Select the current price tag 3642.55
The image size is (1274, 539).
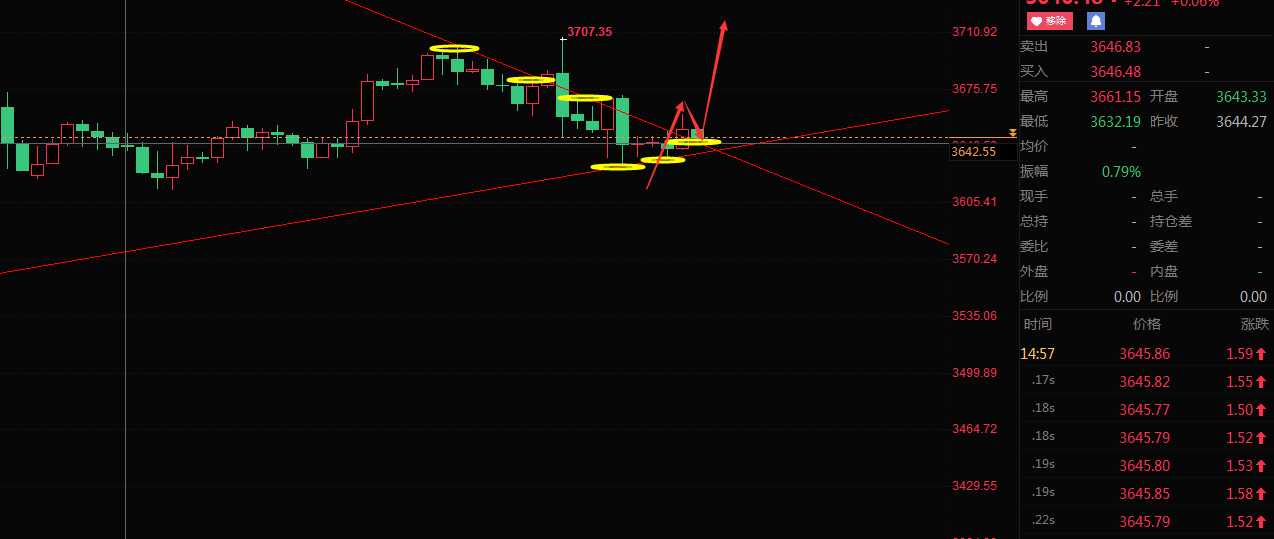[973, 152]
